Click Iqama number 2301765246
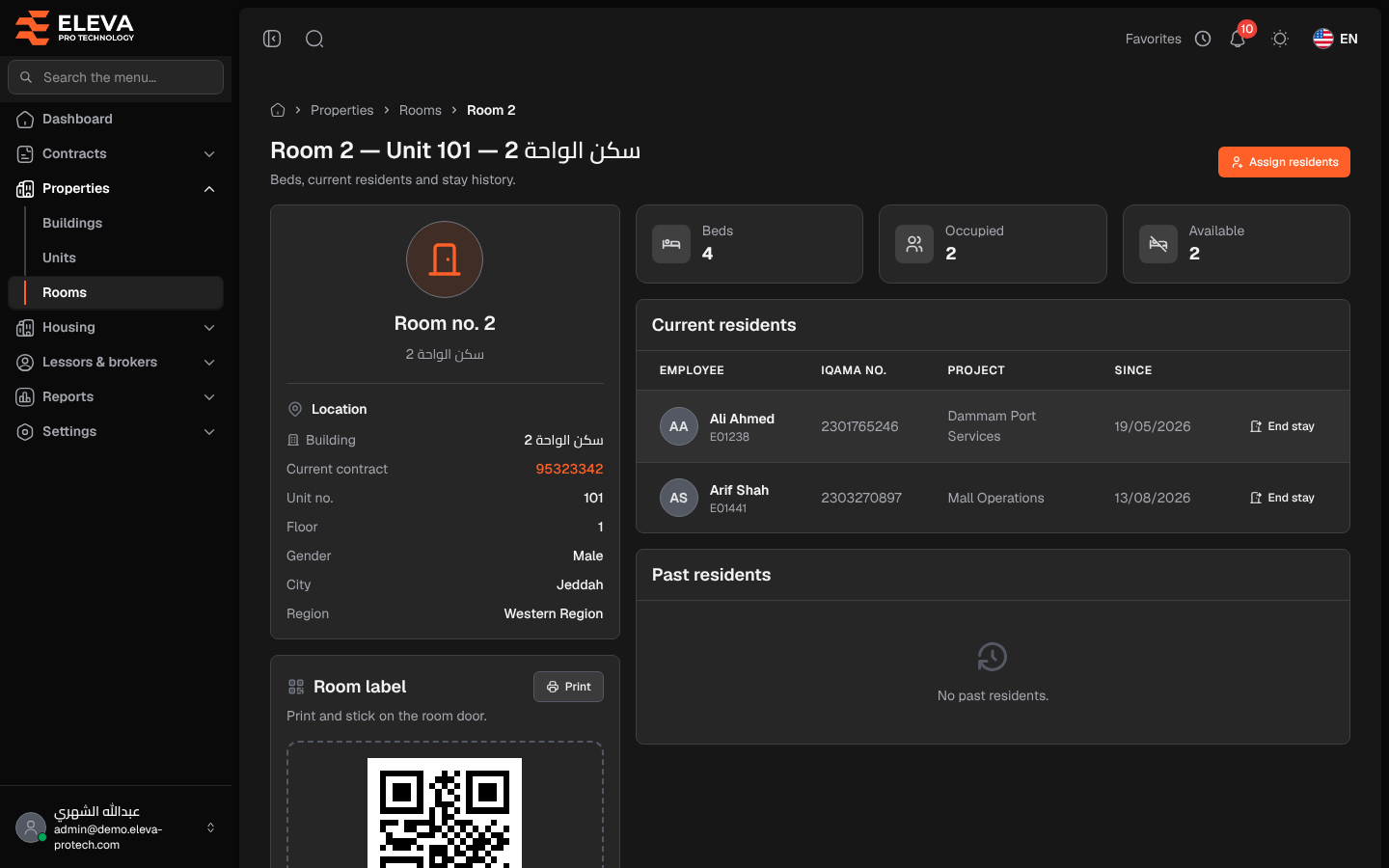This screenshot has width=1389, height=868. pyautogui.click(x=859, y=426)
